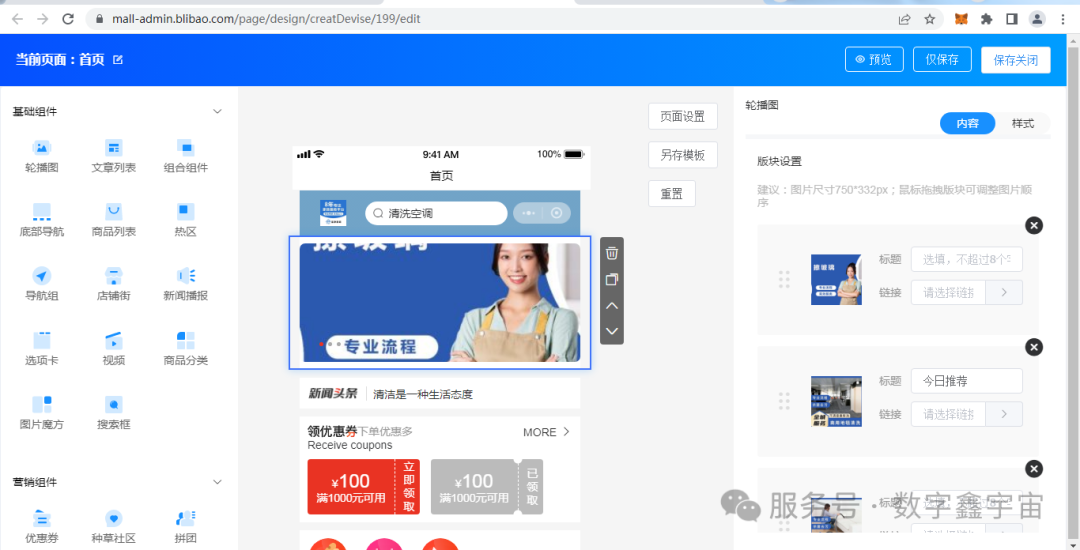Add the 热区 hotspot component
The height and width of the screenshot is (550, 1080).
pyautogui.click(x=185, y=220)
